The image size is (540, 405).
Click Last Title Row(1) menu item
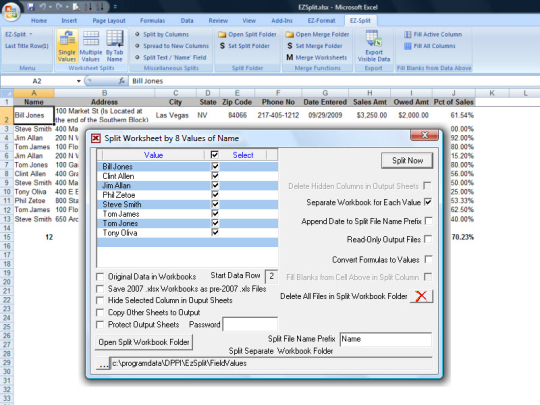[27, 46]
